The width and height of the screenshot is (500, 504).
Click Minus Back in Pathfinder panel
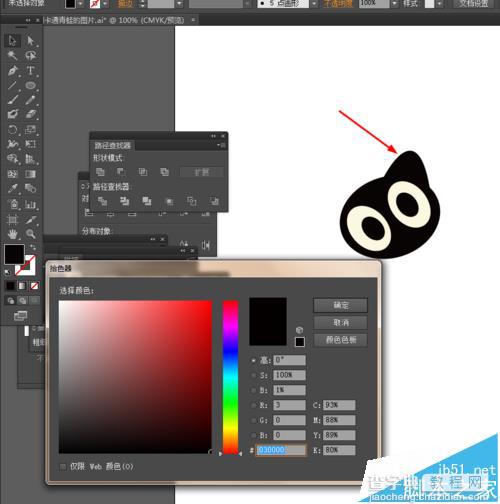coord(214,201)
